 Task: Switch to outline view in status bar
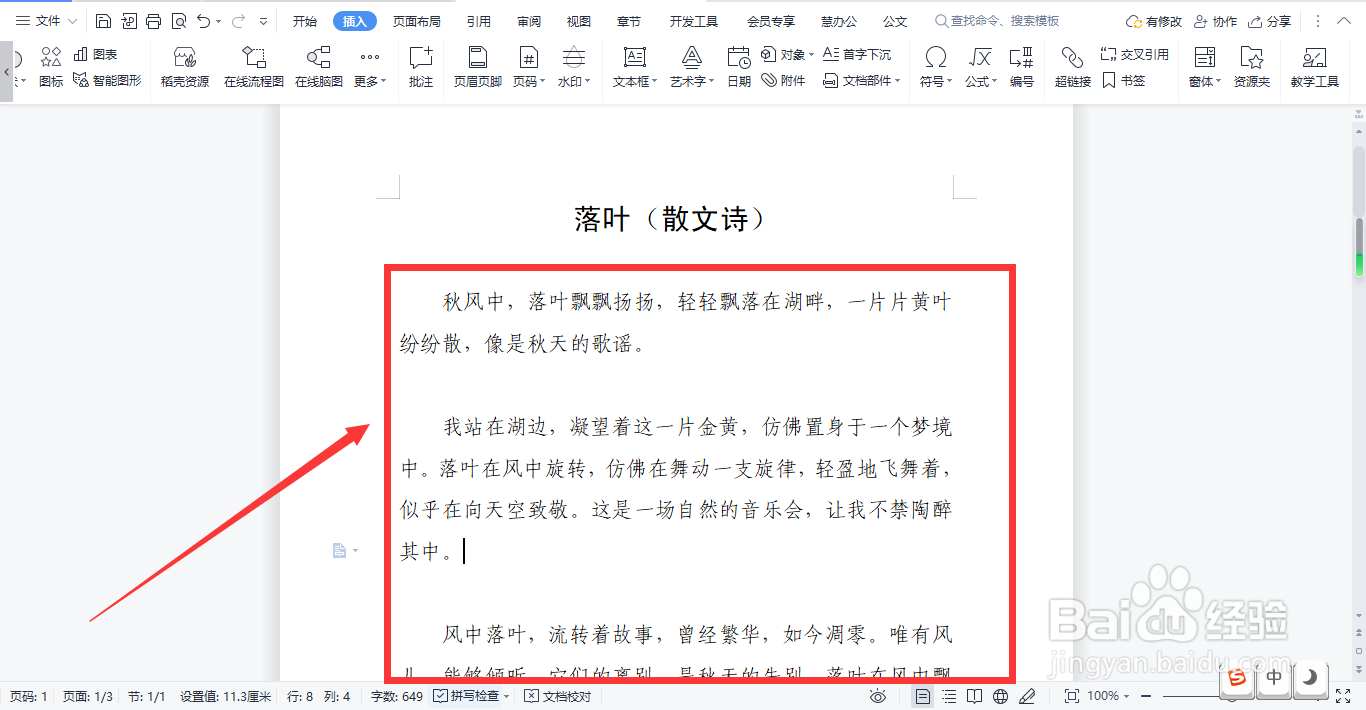click(x=949, y=696)
